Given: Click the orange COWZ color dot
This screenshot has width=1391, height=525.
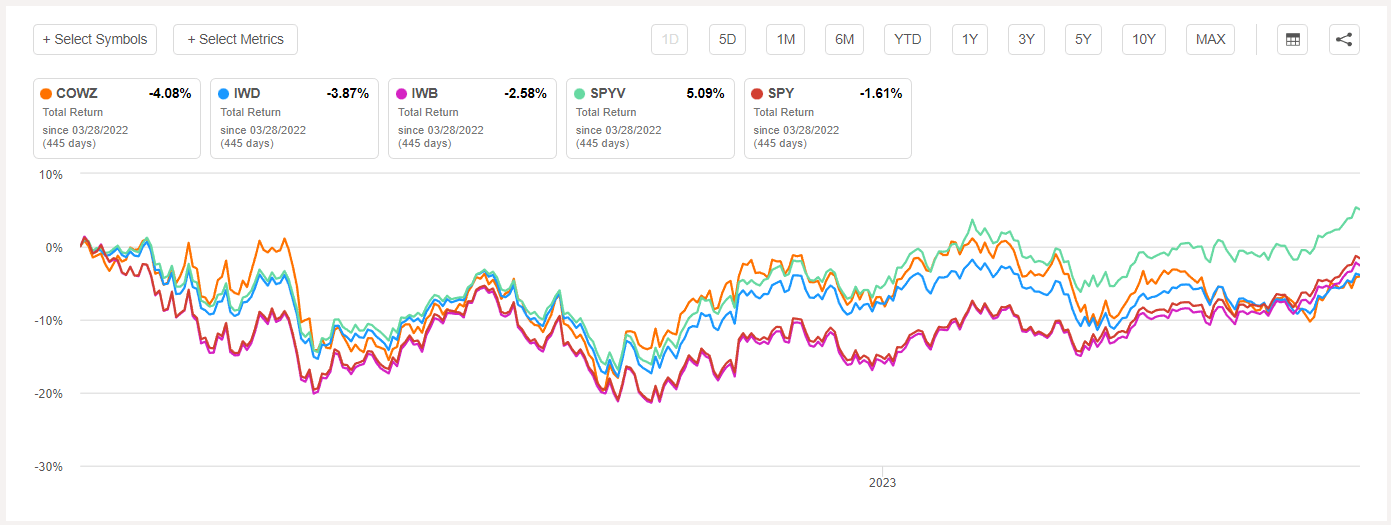Looking at the screenshot, I should 46,94.
